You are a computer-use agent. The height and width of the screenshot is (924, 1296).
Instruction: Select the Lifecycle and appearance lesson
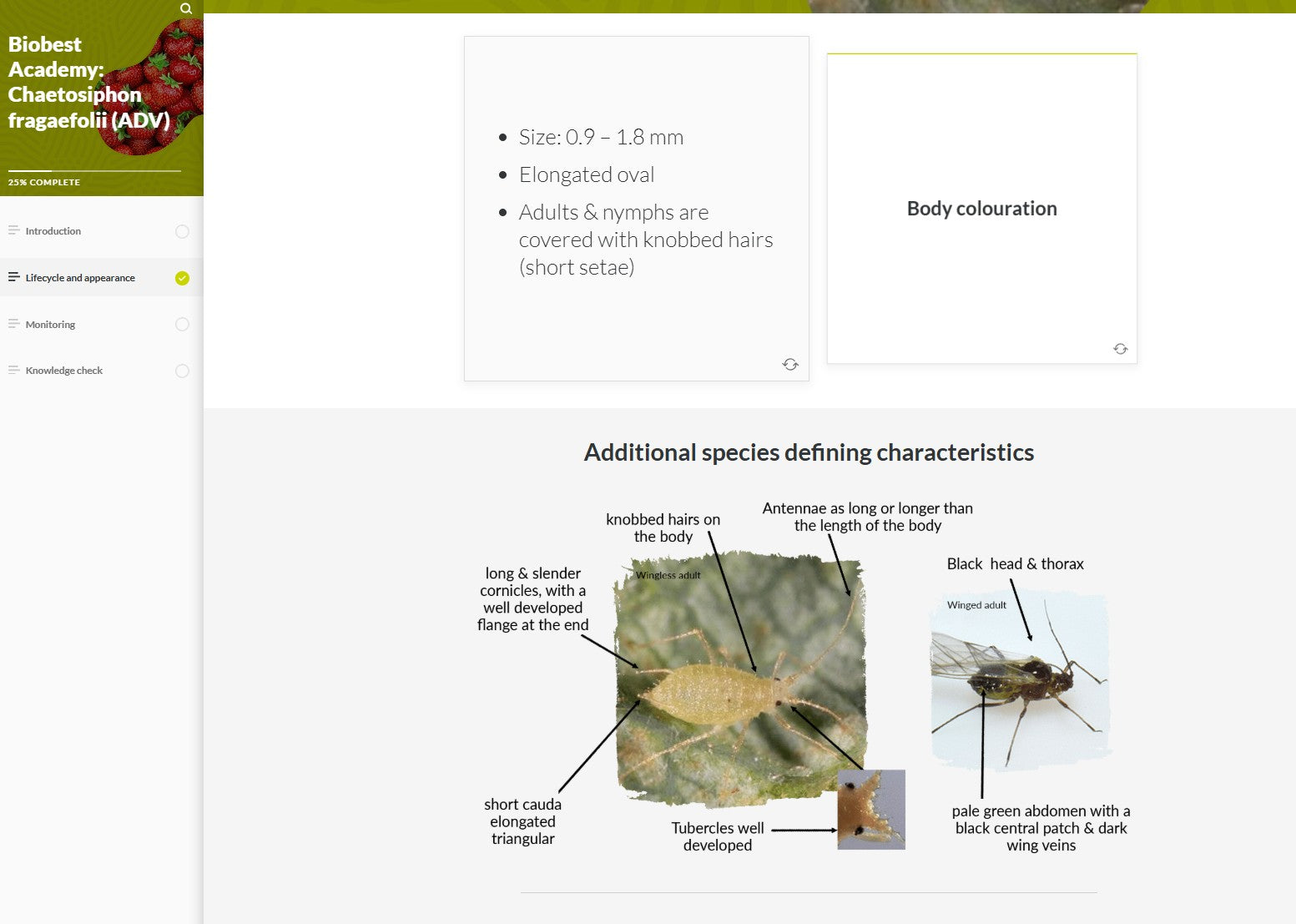click(80, 278)
